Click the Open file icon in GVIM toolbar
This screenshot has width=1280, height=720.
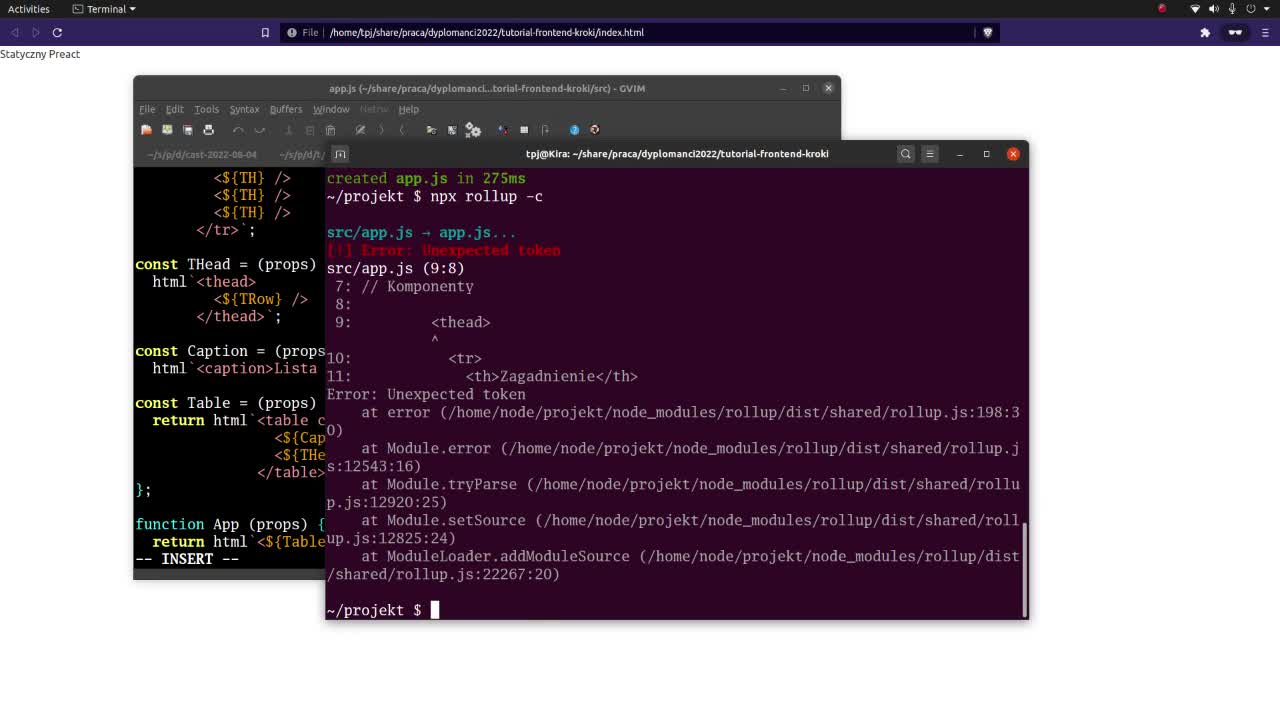tap(146, 130)
